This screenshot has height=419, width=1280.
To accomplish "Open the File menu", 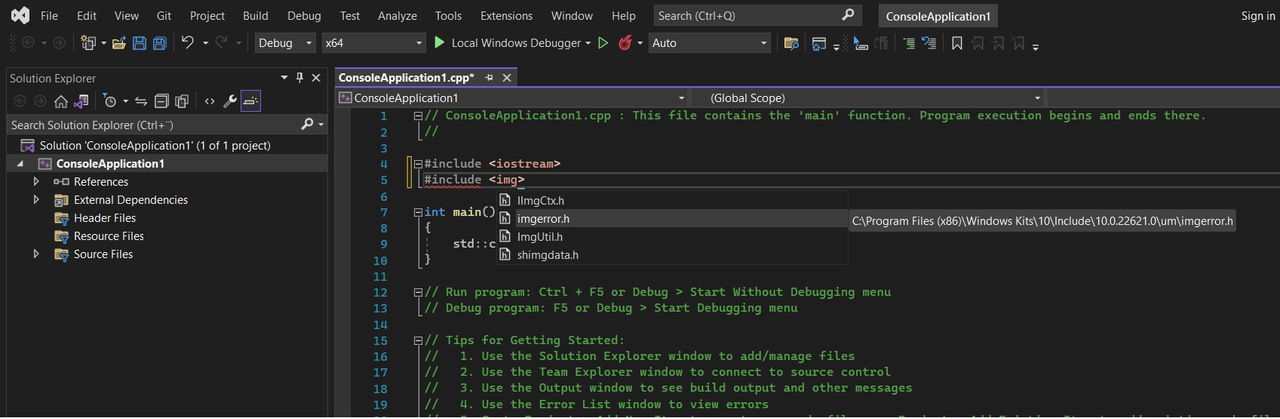I will click(x=49, y=16).
